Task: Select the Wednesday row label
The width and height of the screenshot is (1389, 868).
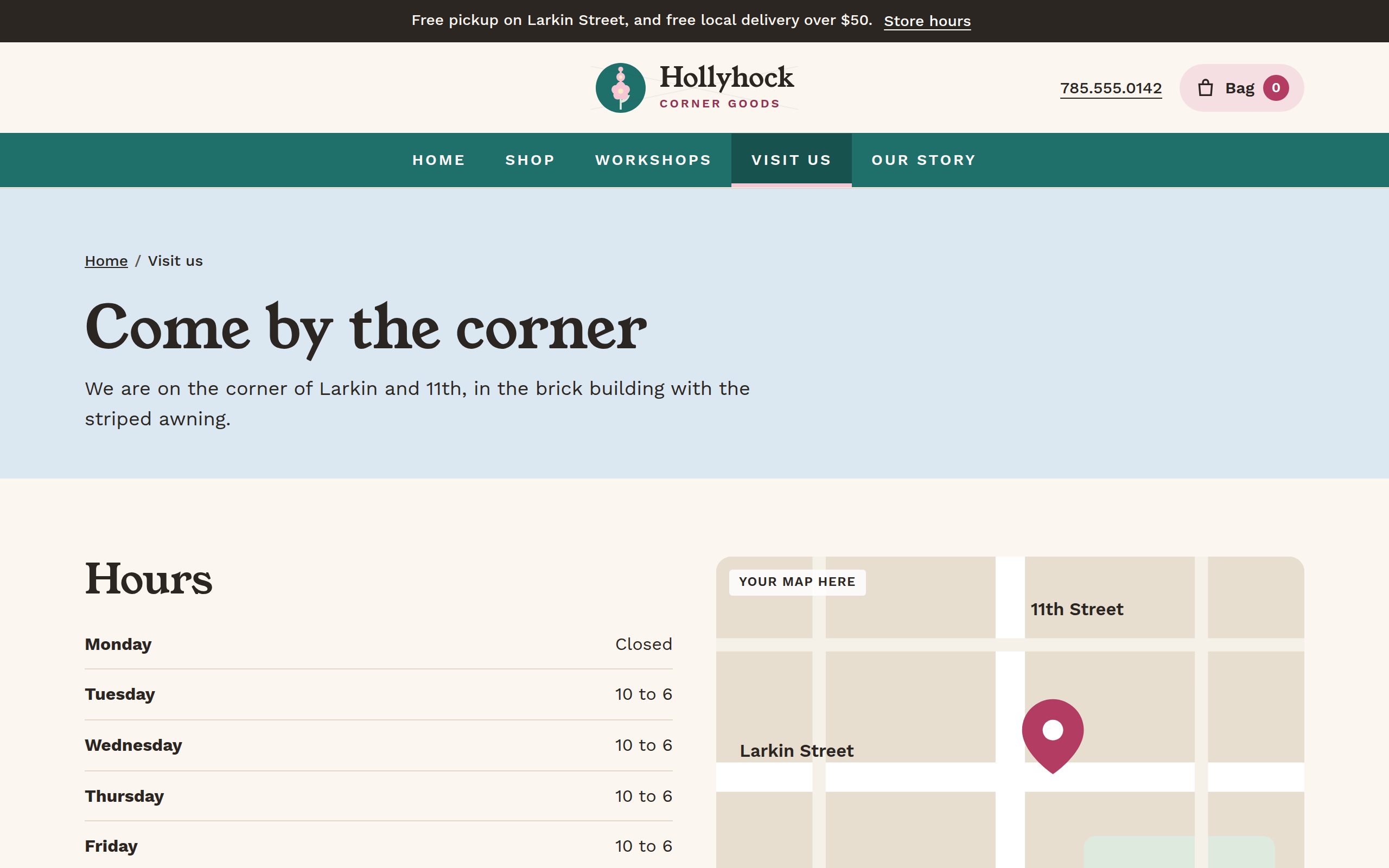Action: pyautogui.click(x=133, y=746)
